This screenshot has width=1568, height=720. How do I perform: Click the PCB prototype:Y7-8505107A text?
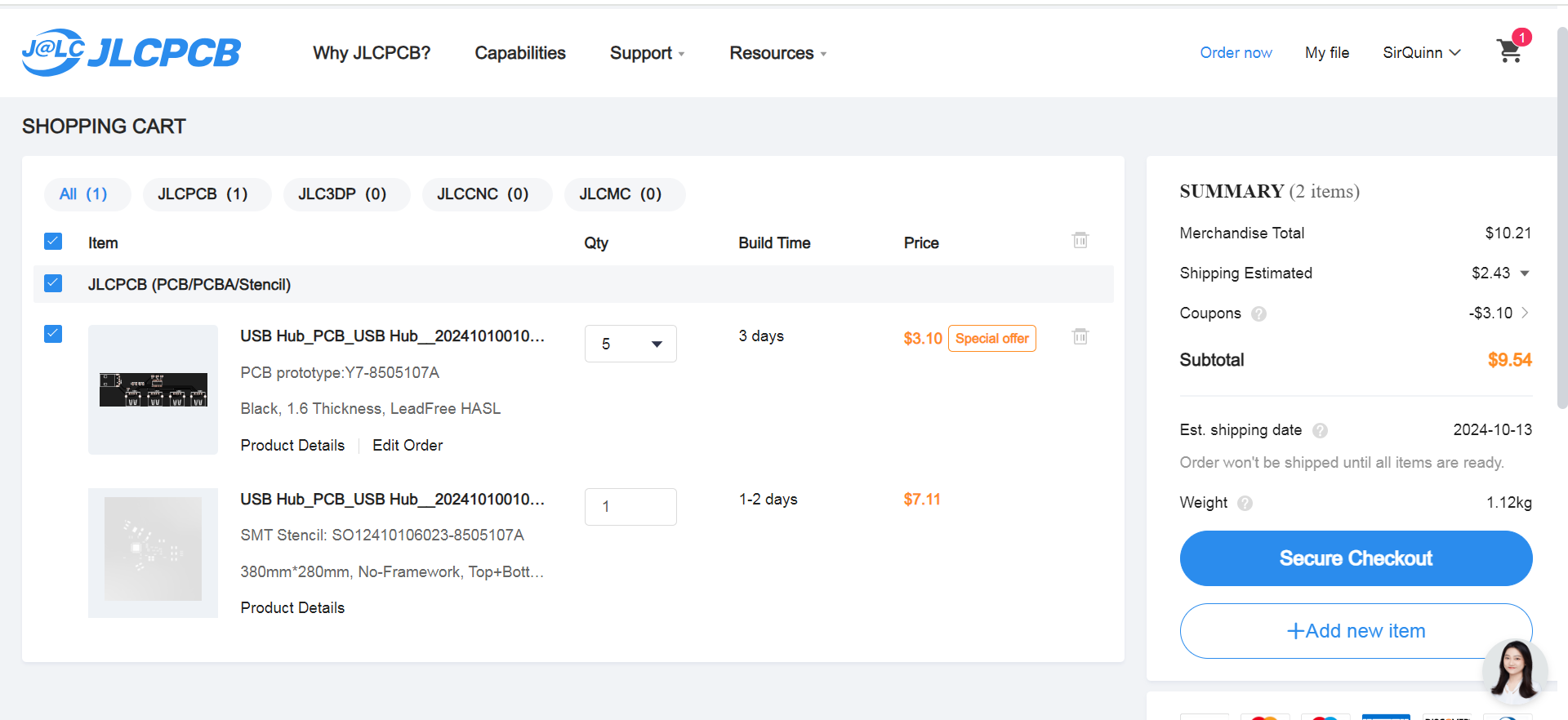[x=340, y=373]
